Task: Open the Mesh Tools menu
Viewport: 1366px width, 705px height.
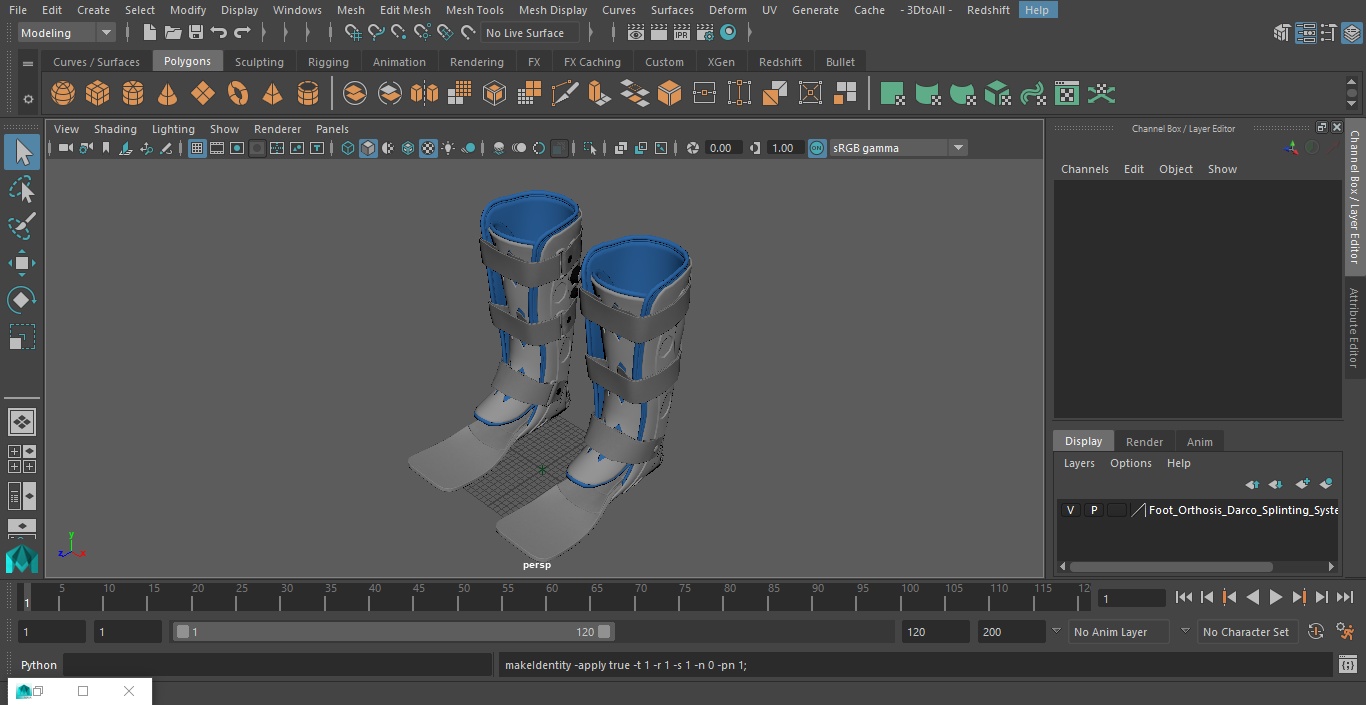Action: point(474,10)
